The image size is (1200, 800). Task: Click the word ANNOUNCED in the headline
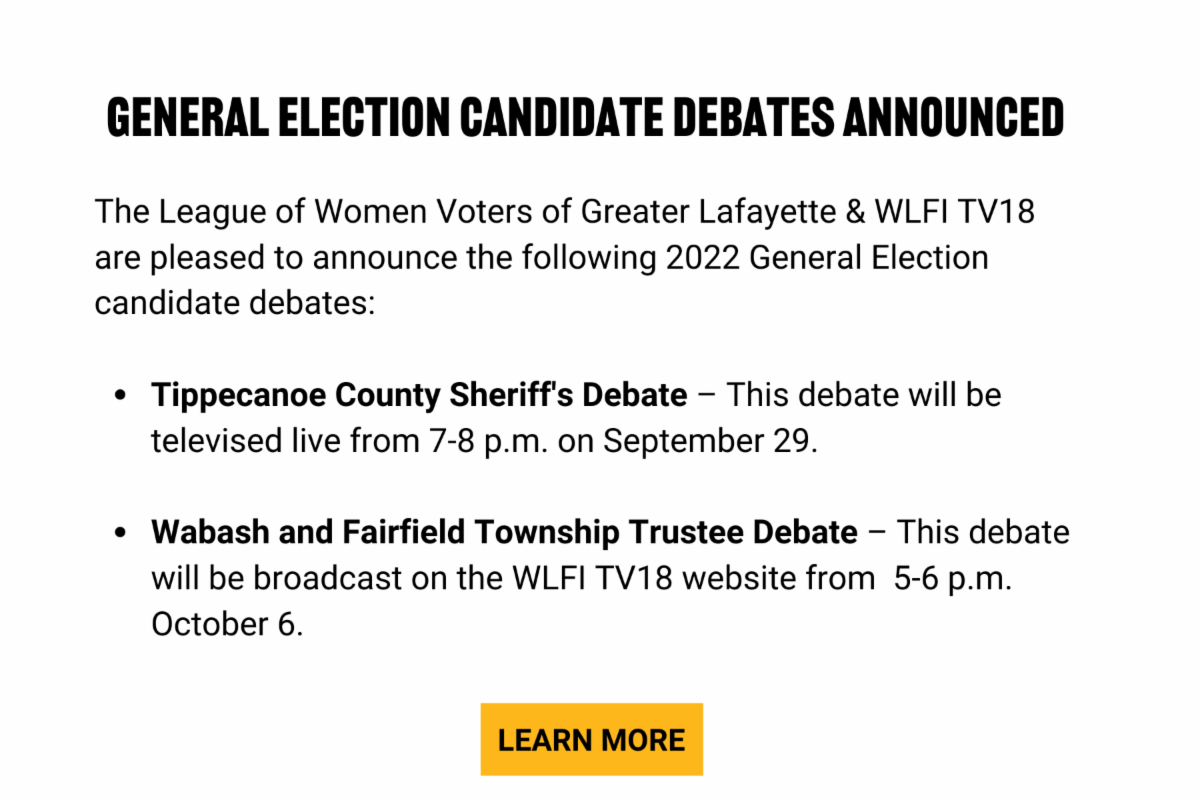[953, 118]
